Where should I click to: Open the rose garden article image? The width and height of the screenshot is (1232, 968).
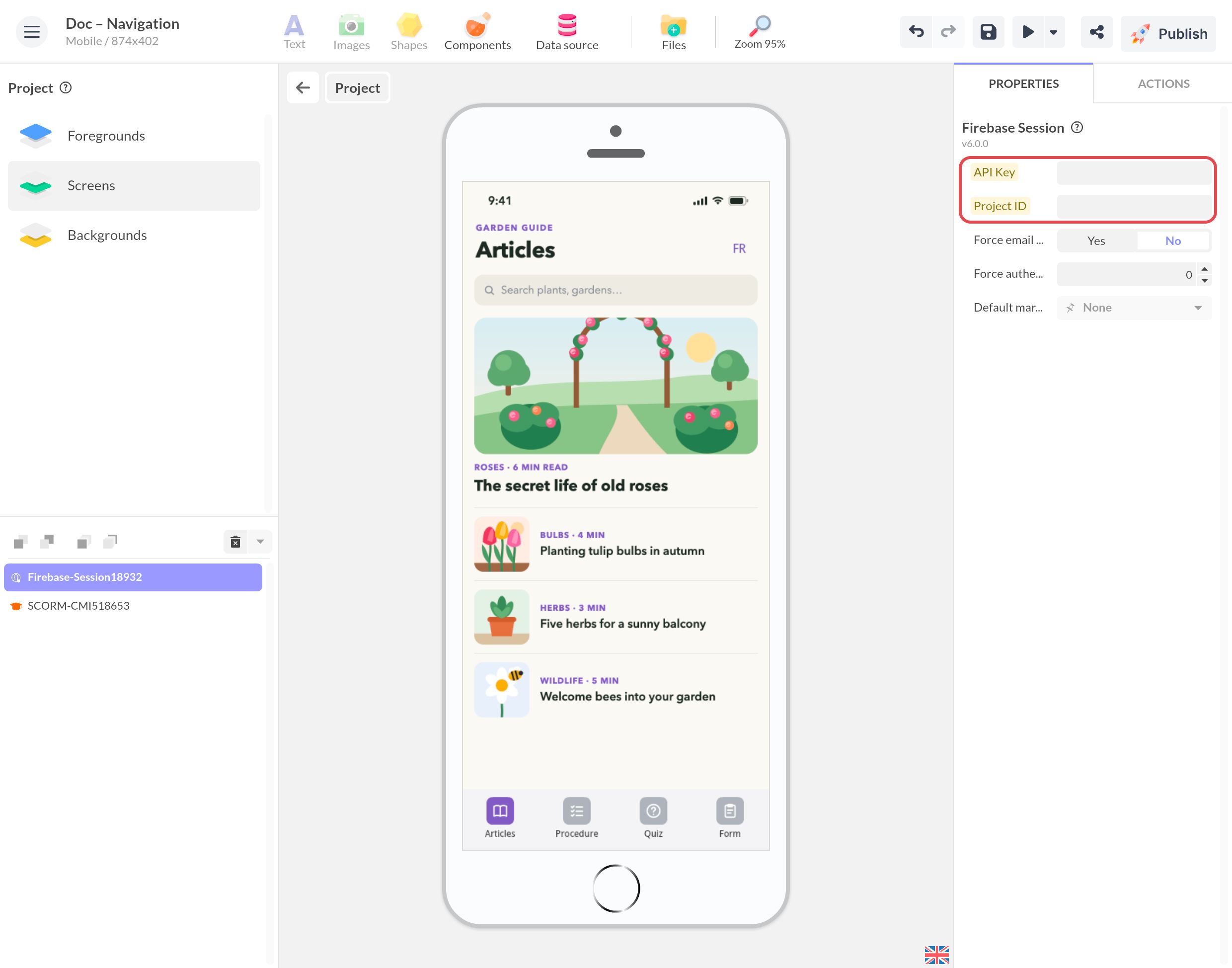click(x=615, y=386)
